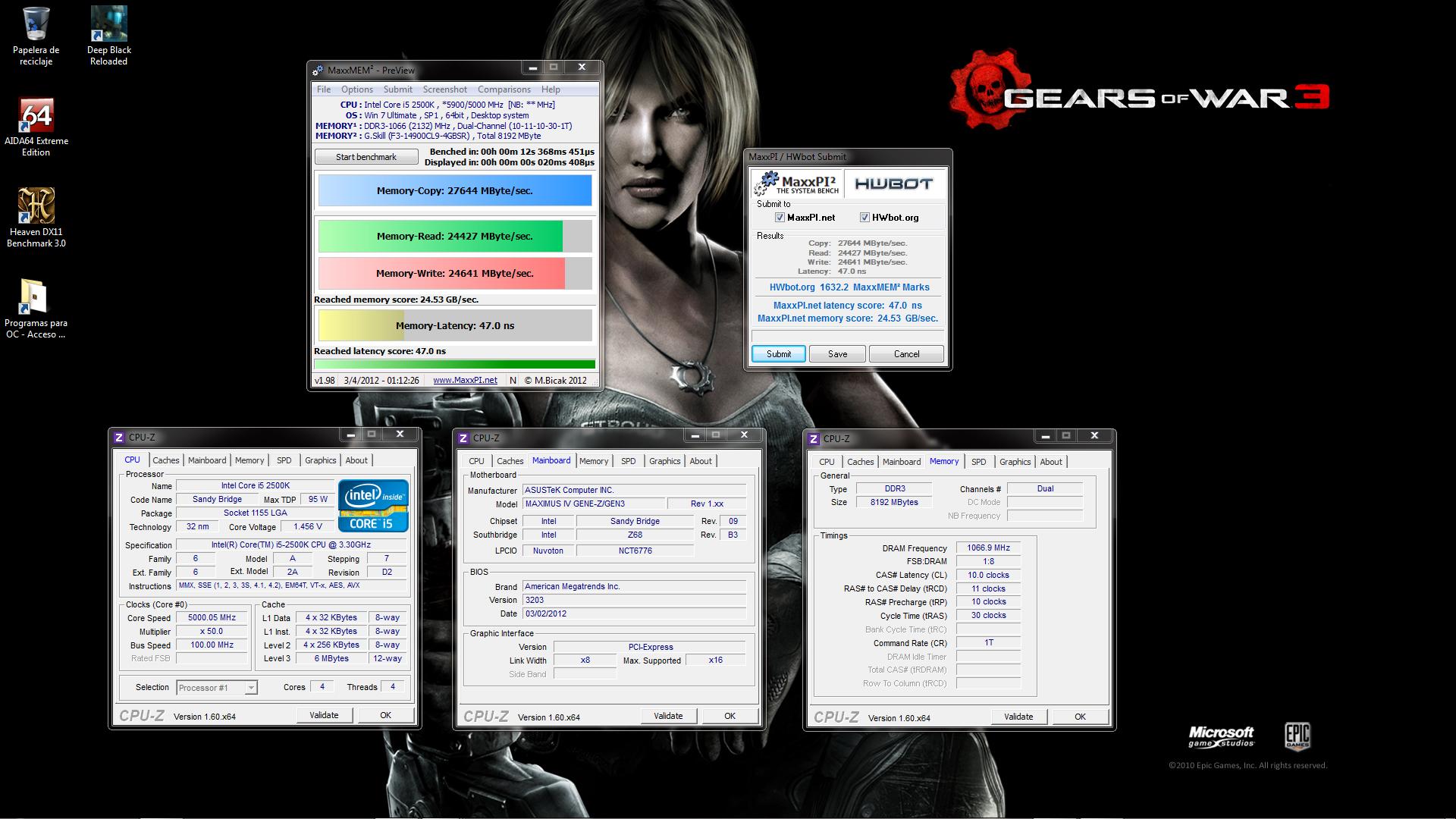Select Mainboard tab in CPU-Z Memory window

coord(902,462)
